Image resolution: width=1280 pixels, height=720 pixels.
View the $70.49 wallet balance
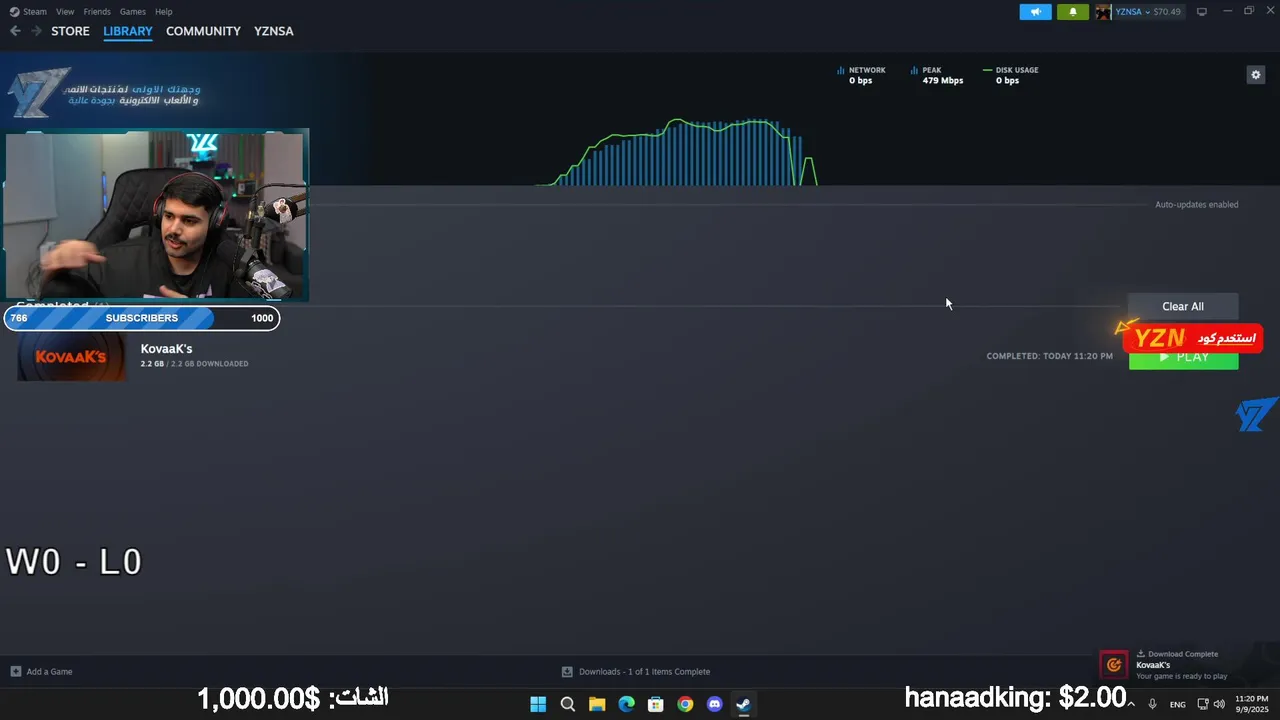click(1167, 12)
